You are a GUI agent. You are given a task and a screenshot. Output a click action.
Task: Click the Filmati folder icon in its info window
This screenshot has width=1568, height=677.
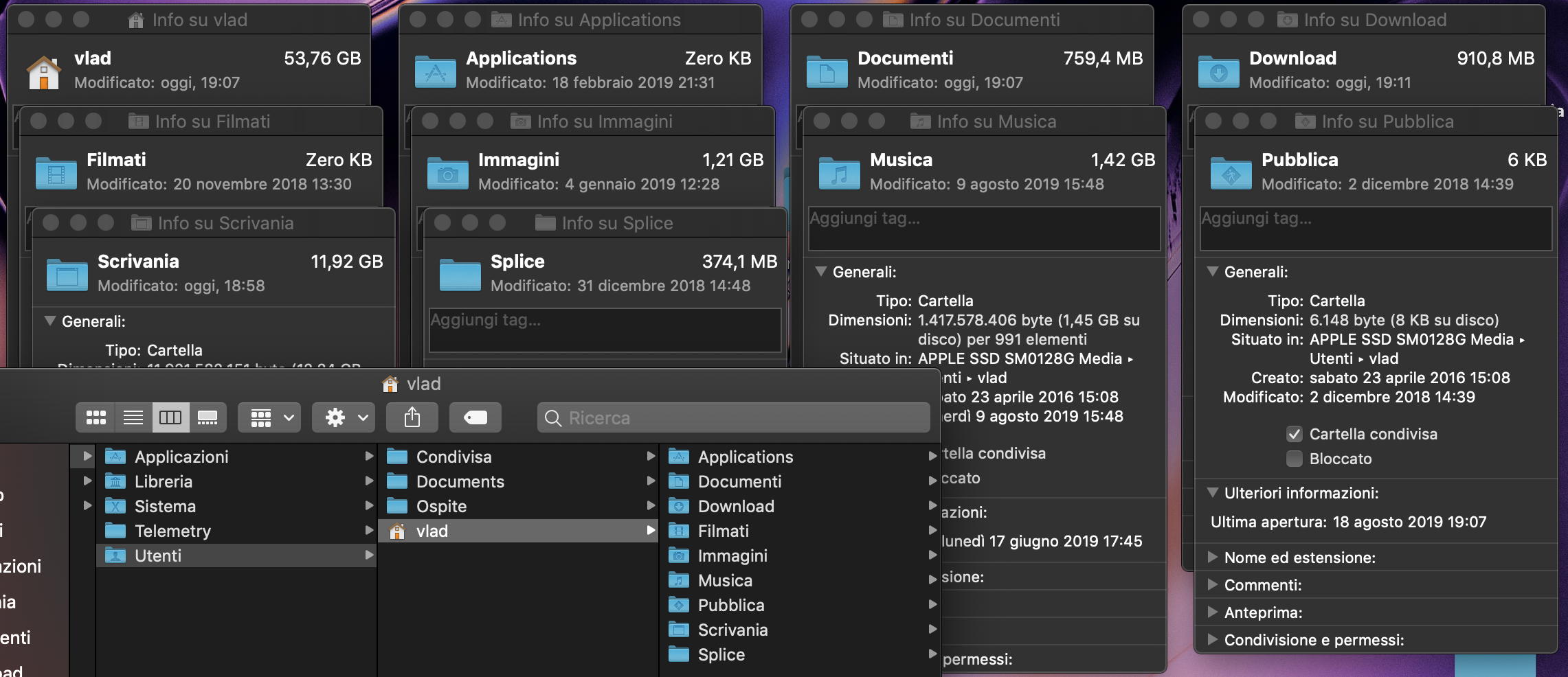56,173
